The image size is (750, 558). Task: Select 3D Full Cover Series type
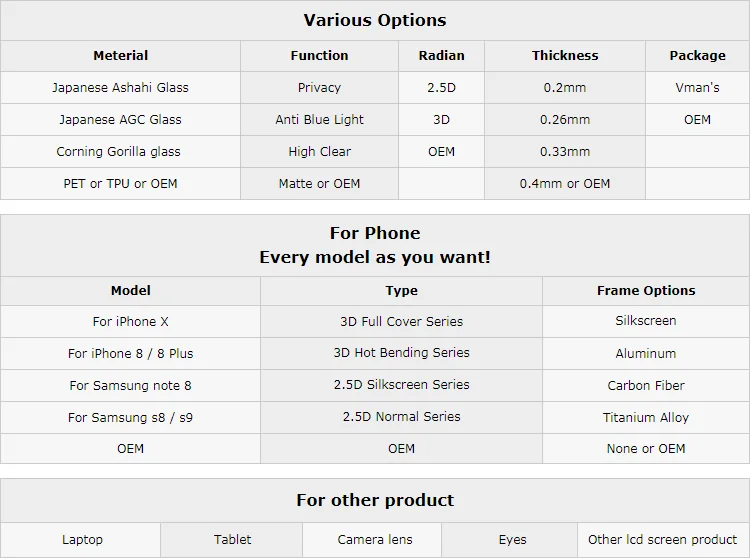click(401, 322)
